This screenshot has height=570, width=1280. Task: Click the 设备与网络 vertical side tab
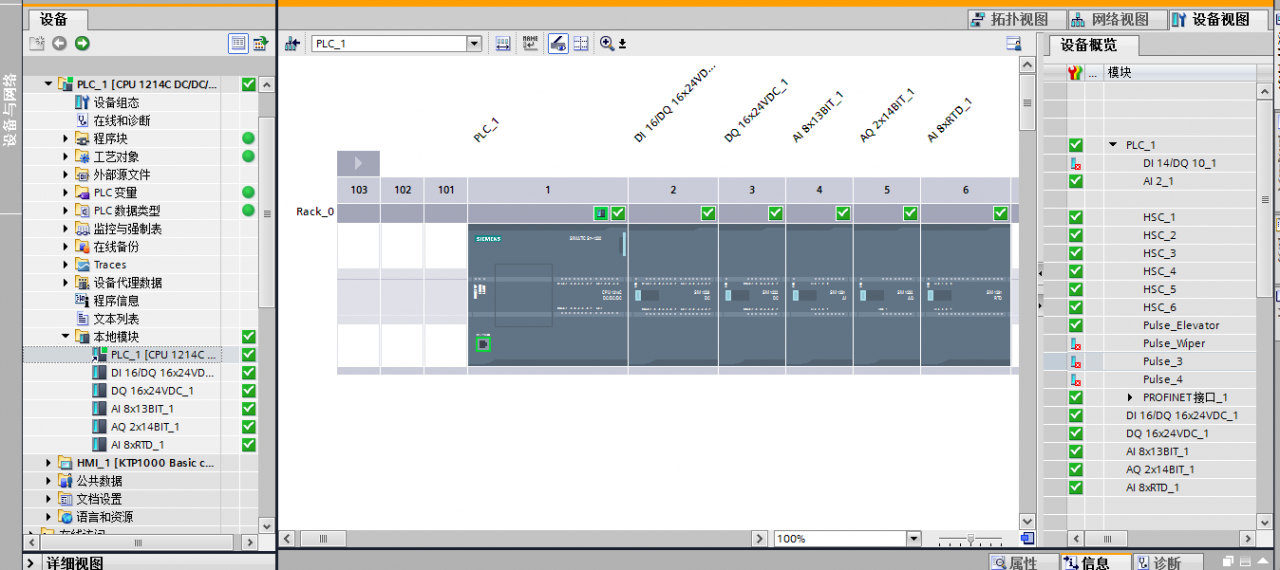pos(10,110)
